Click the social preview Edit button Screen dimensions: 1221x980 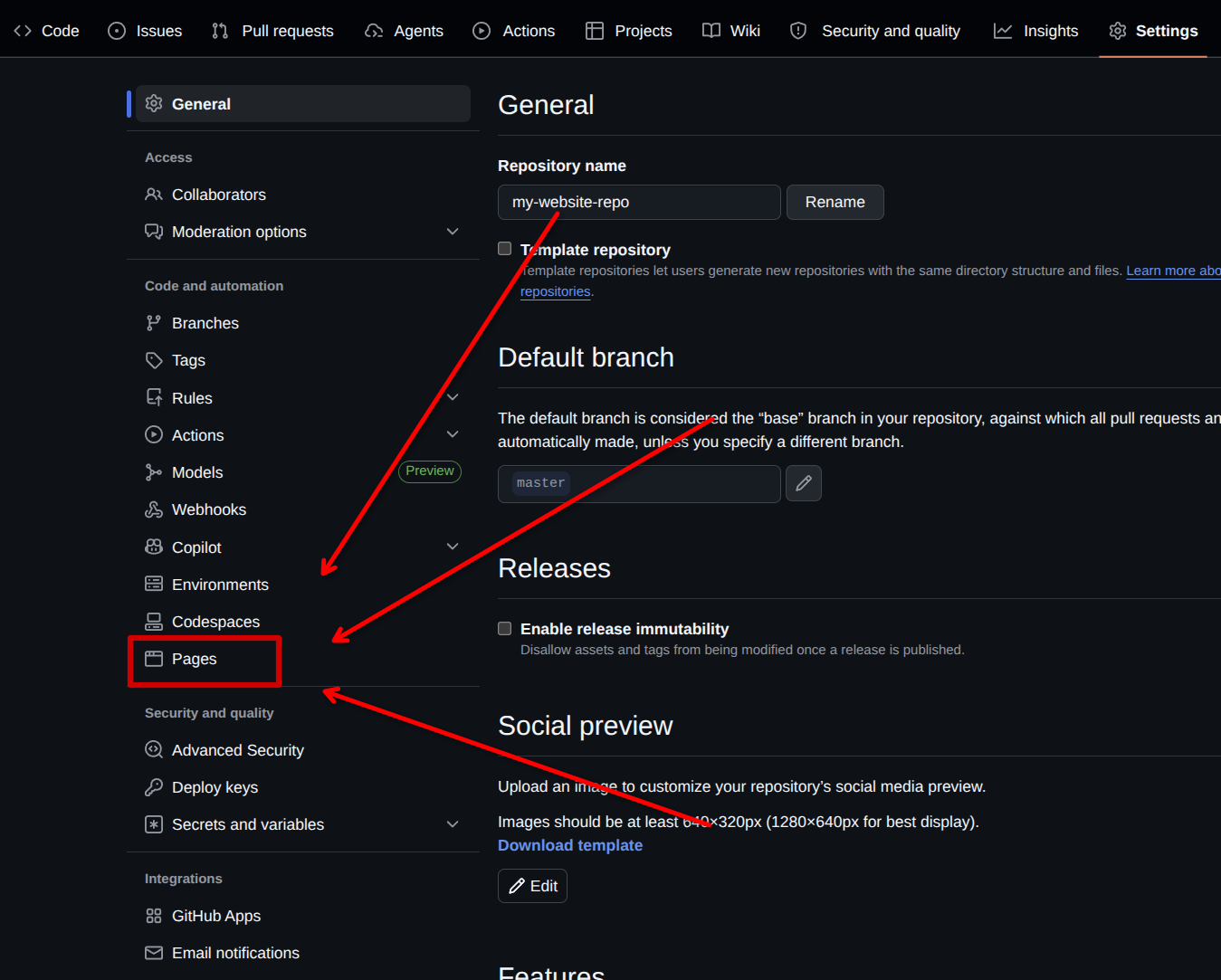point(533,886)
